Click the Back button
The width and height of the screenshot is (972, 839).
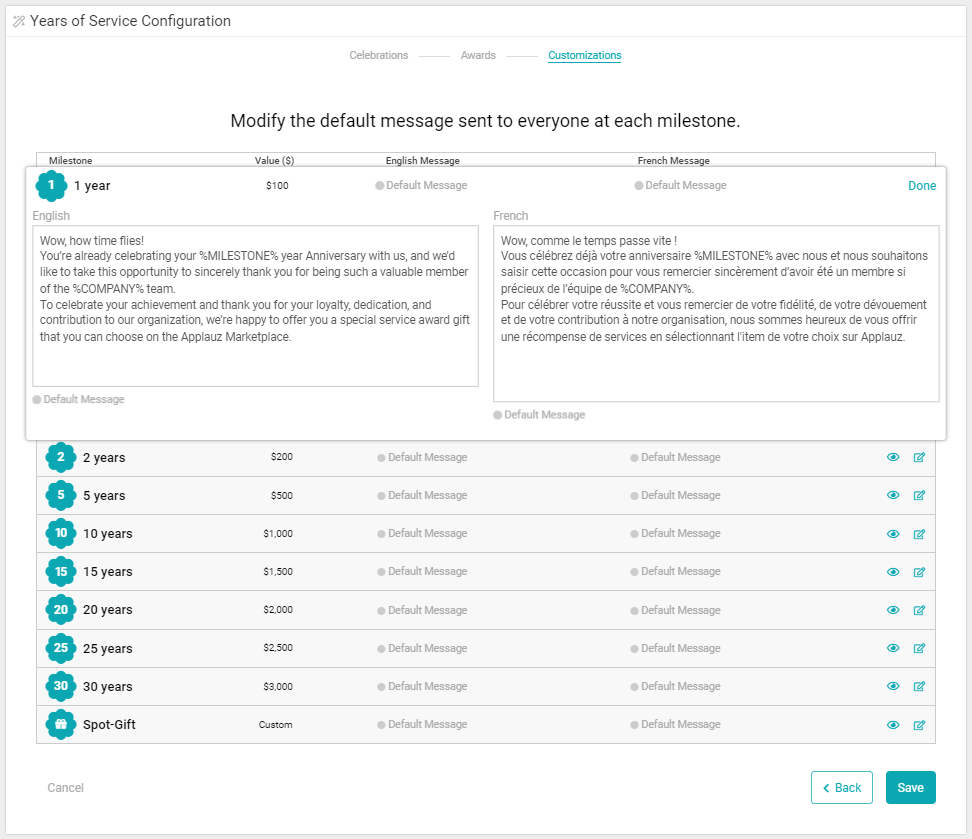(841, 788)
